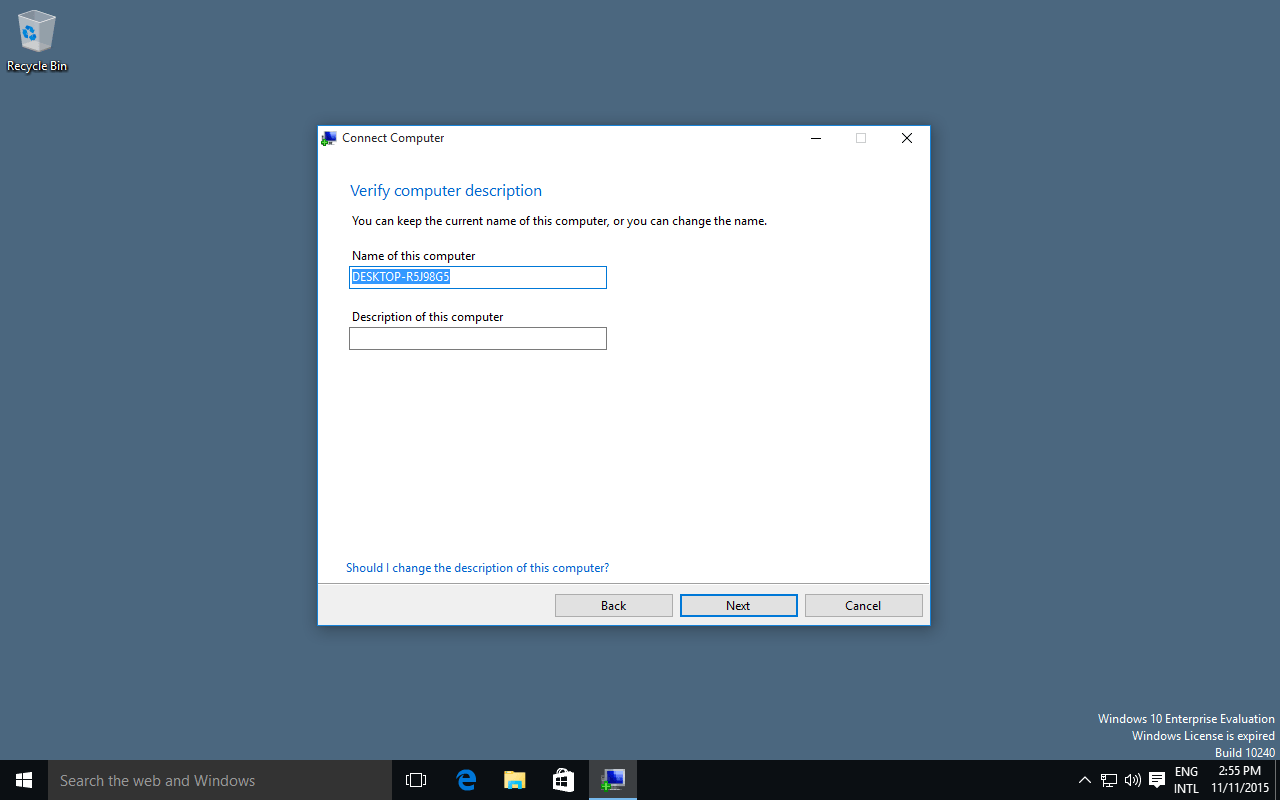
Task: Open the Store from the taskbar
Action: point(563,780)
